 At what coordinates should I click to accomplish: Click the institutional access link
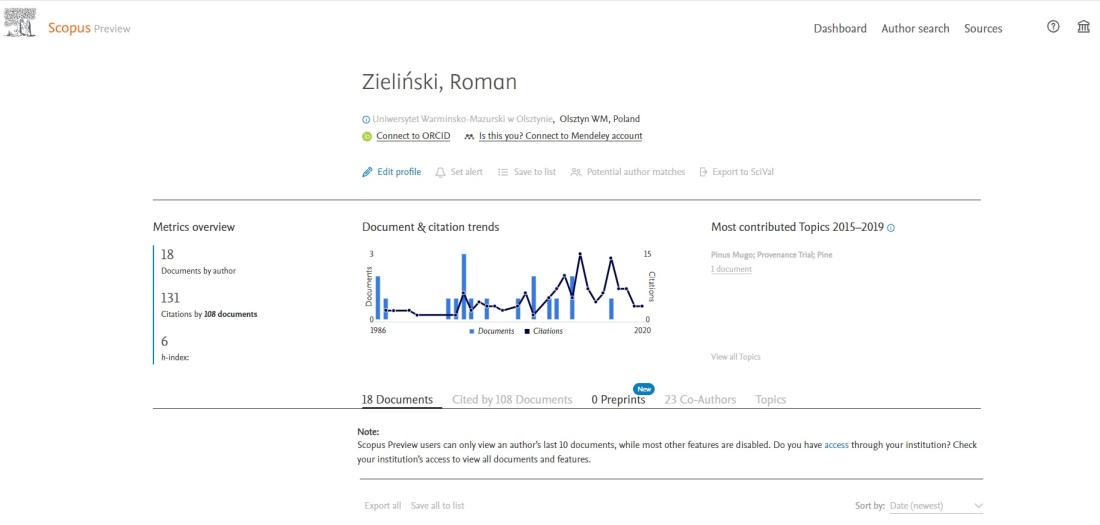click(836, 445)
